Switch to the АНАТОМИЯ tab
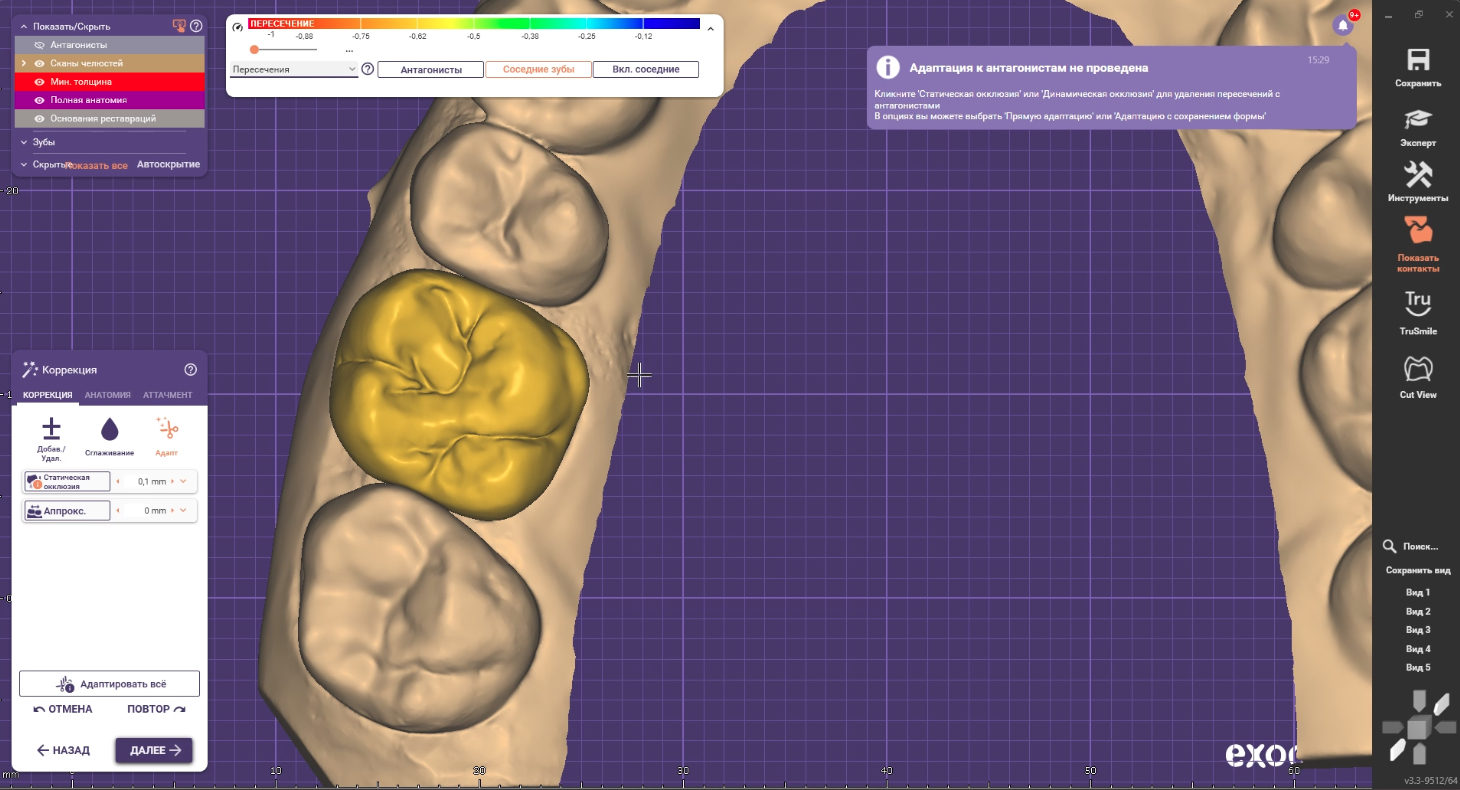Viewport: 1460px width, 790px height. pos(107,395)
